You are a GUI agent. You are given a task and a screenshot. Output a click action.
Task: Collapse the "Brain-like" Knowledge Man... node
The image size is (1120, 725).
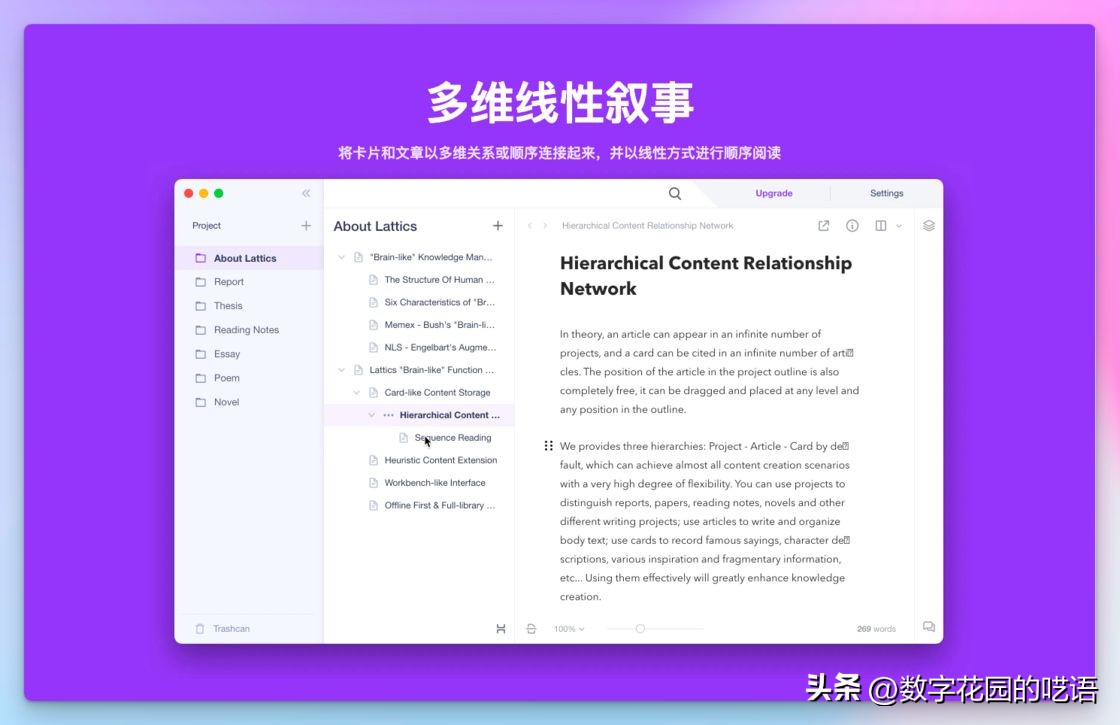pyautogui.click(x=341, y=257)
